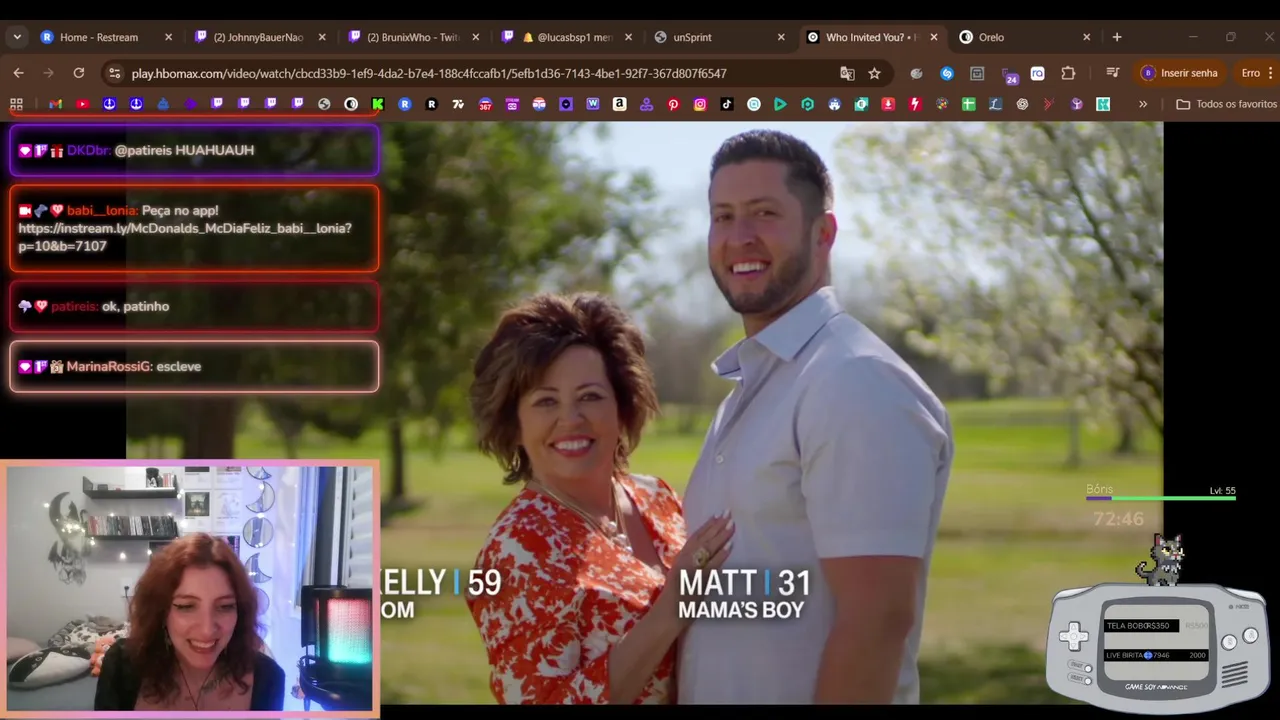The width and height of the screenshot is (1280, 720).
Task: Click the escleve chat message
Action: coord(178,366)
